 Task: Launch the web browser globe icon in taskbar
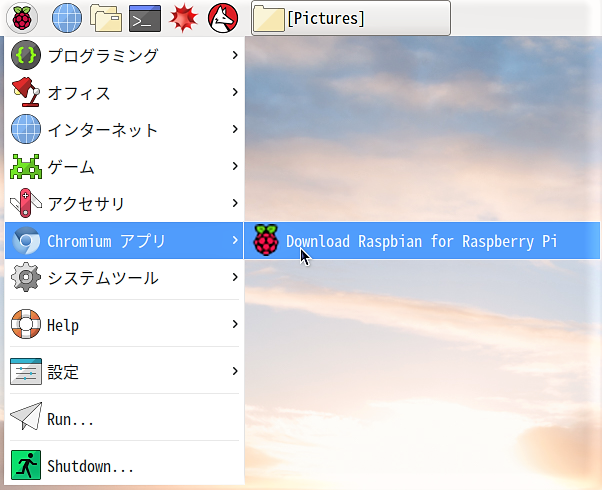point(67,18)
